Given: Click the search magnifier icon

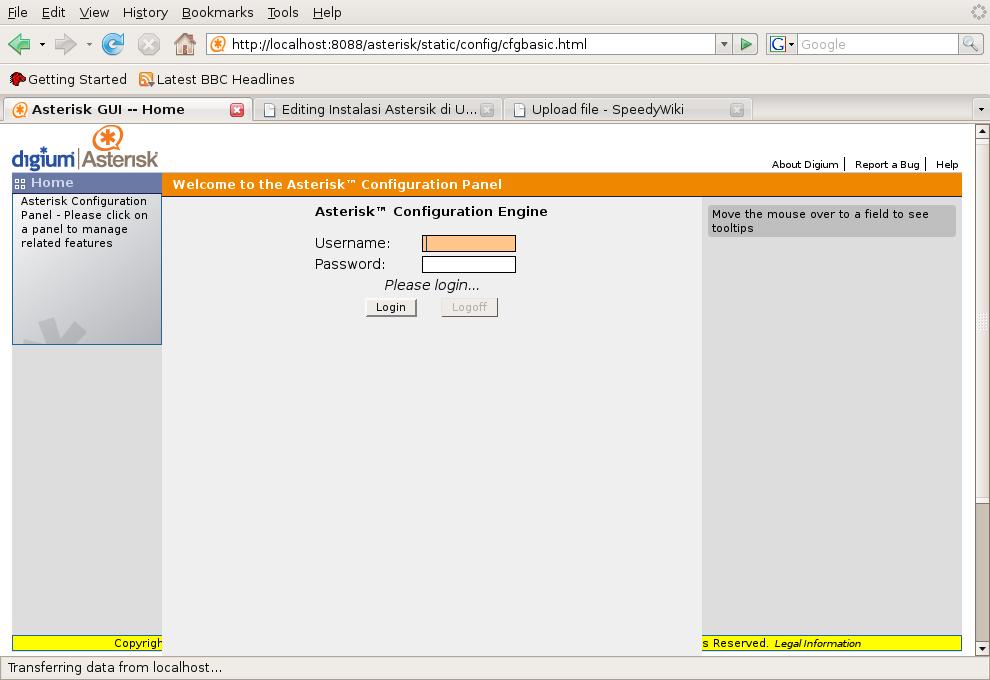Looking at the screenshot, I should tap(969, 44).
